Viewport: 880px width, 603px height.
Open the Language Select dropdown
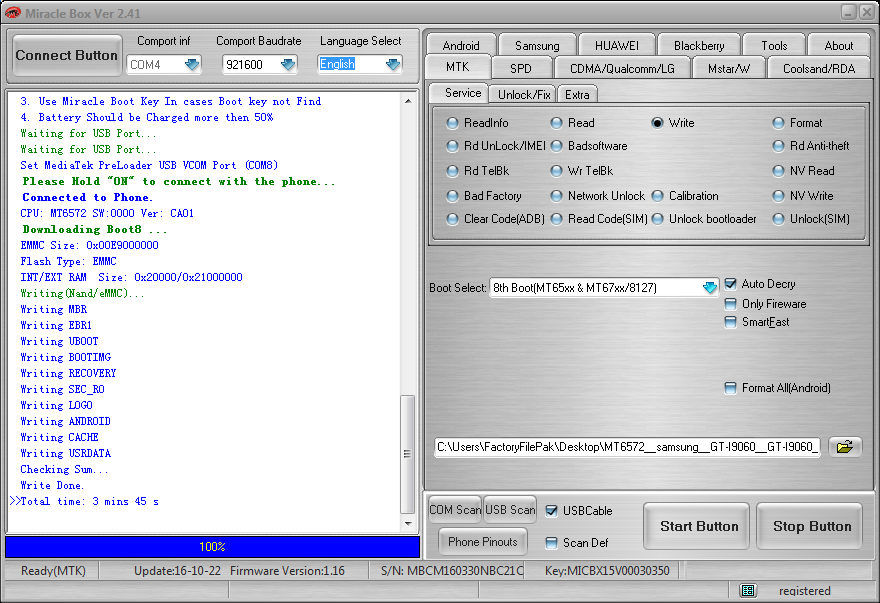point(393,65)
